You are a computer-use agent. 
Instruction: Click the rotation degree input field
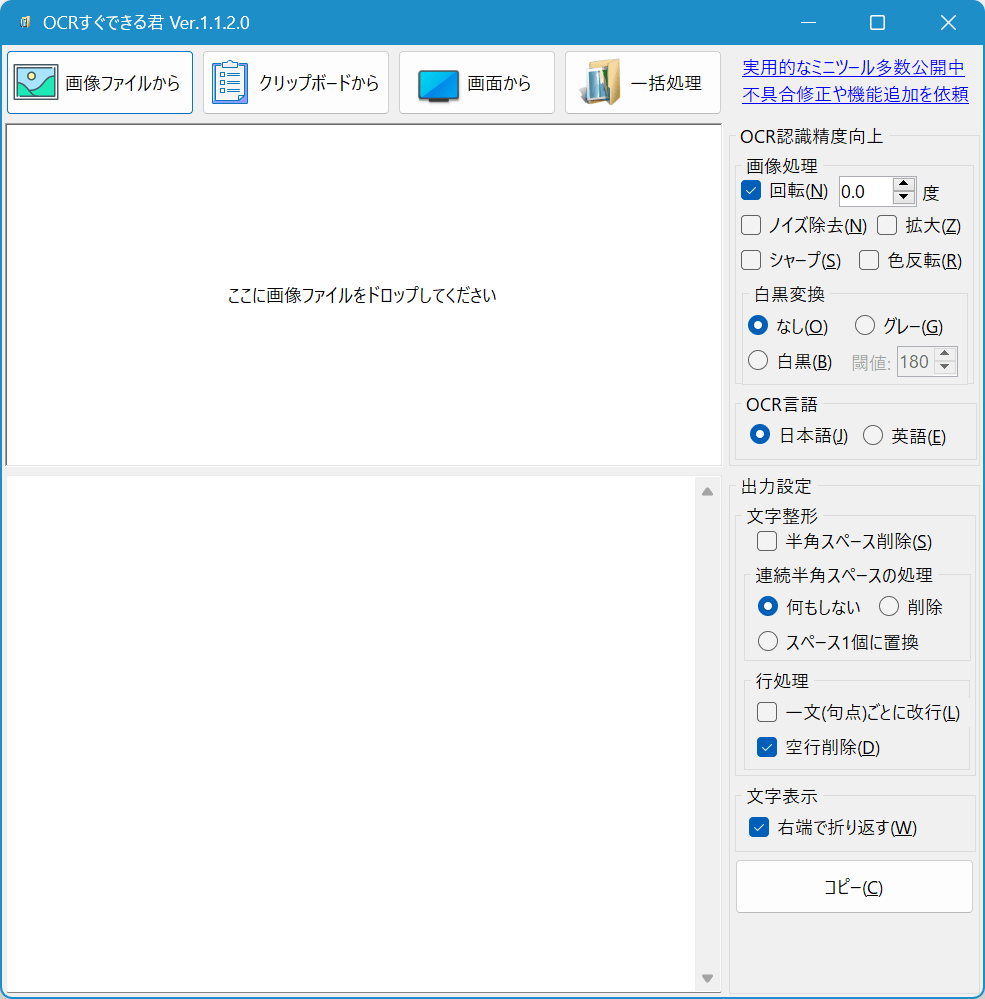tap(866, 192)
